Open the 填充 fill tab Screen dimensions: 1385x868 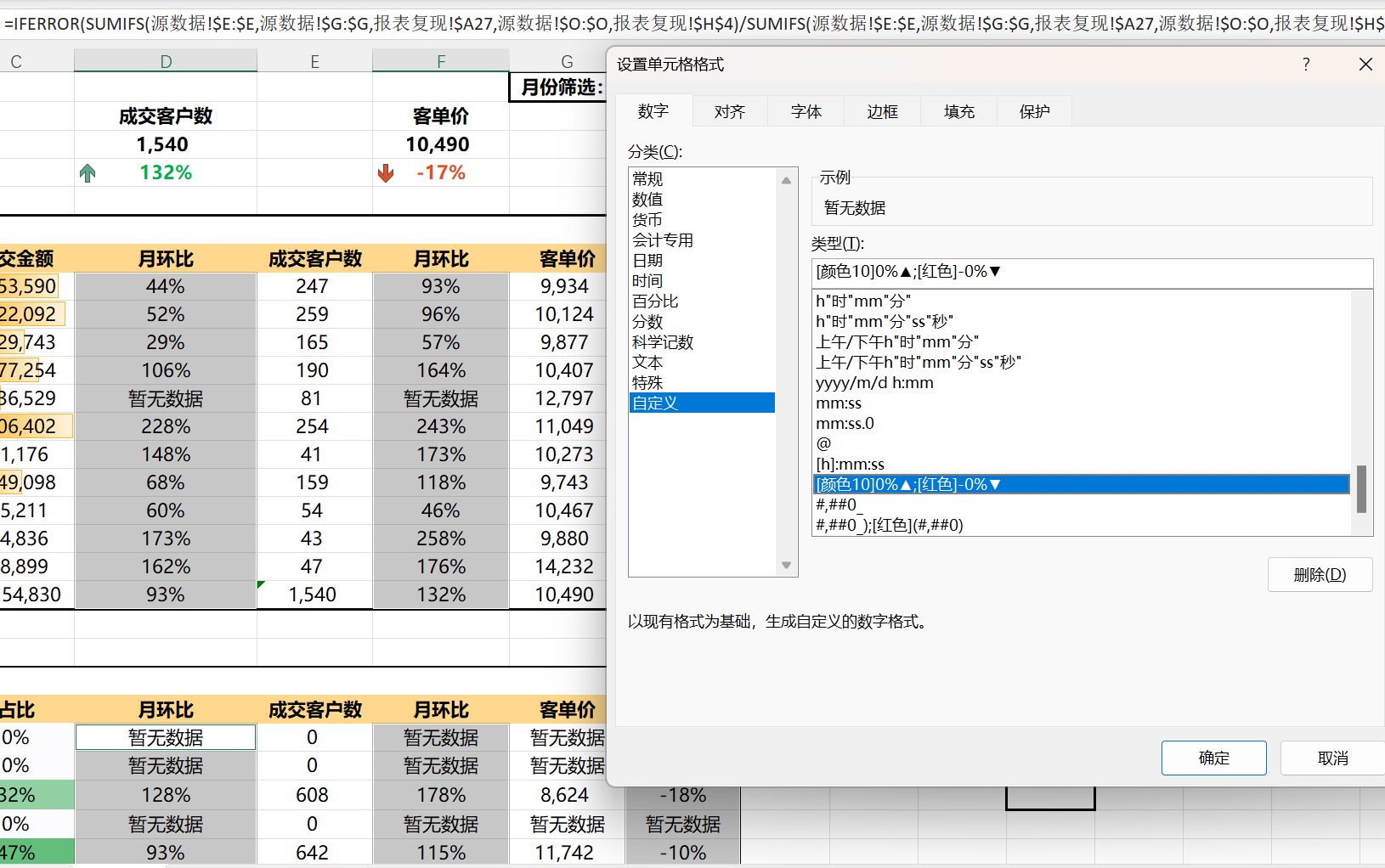point(958,110)
